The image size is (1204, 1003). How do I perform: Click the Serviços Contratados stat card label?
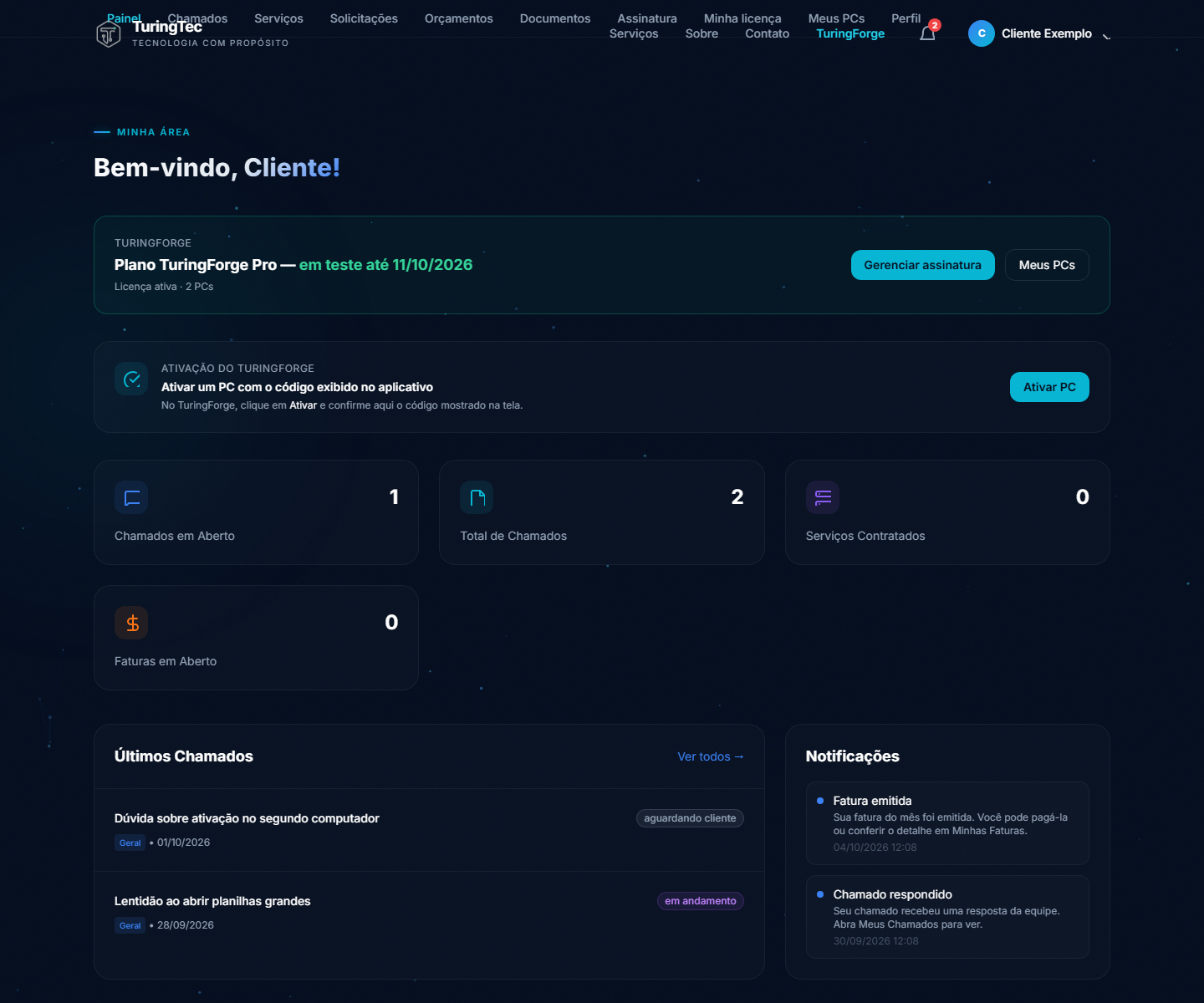click(x=865, y=536)
